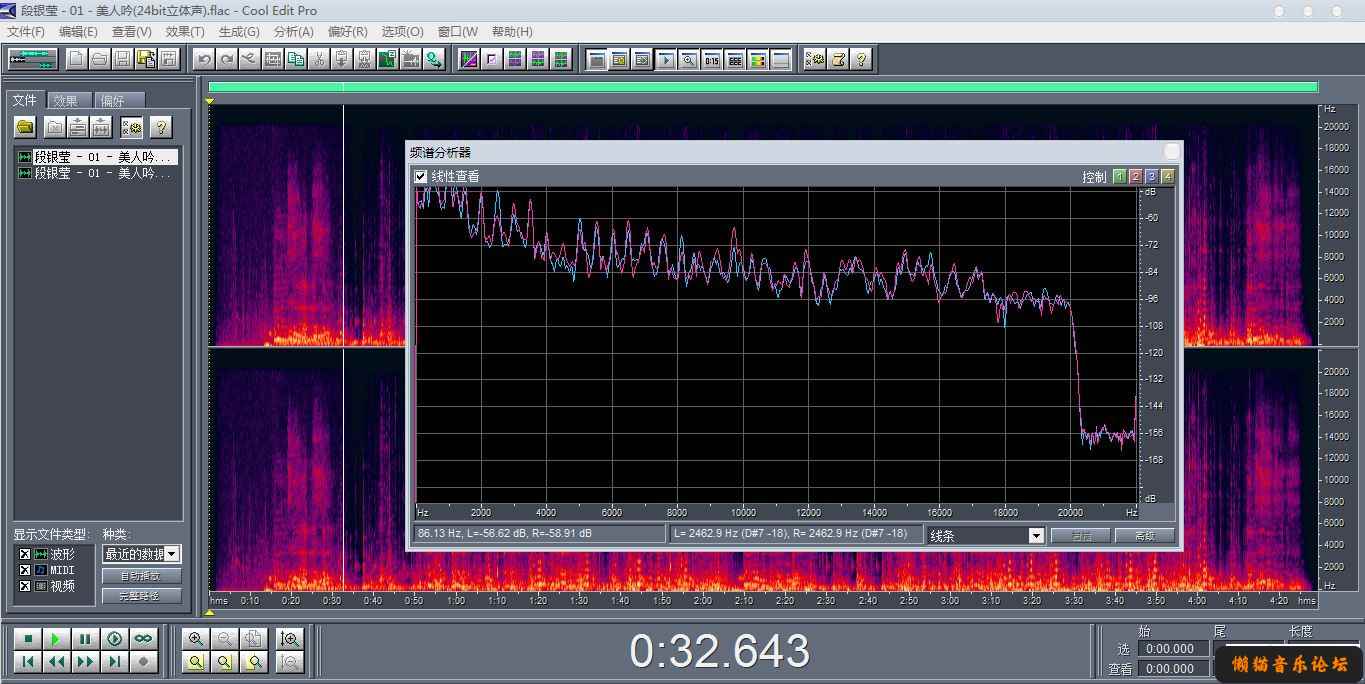Screen dimensions: 1365x684
Task: Click the open folder icon in file panel
Action: [25, 127]
